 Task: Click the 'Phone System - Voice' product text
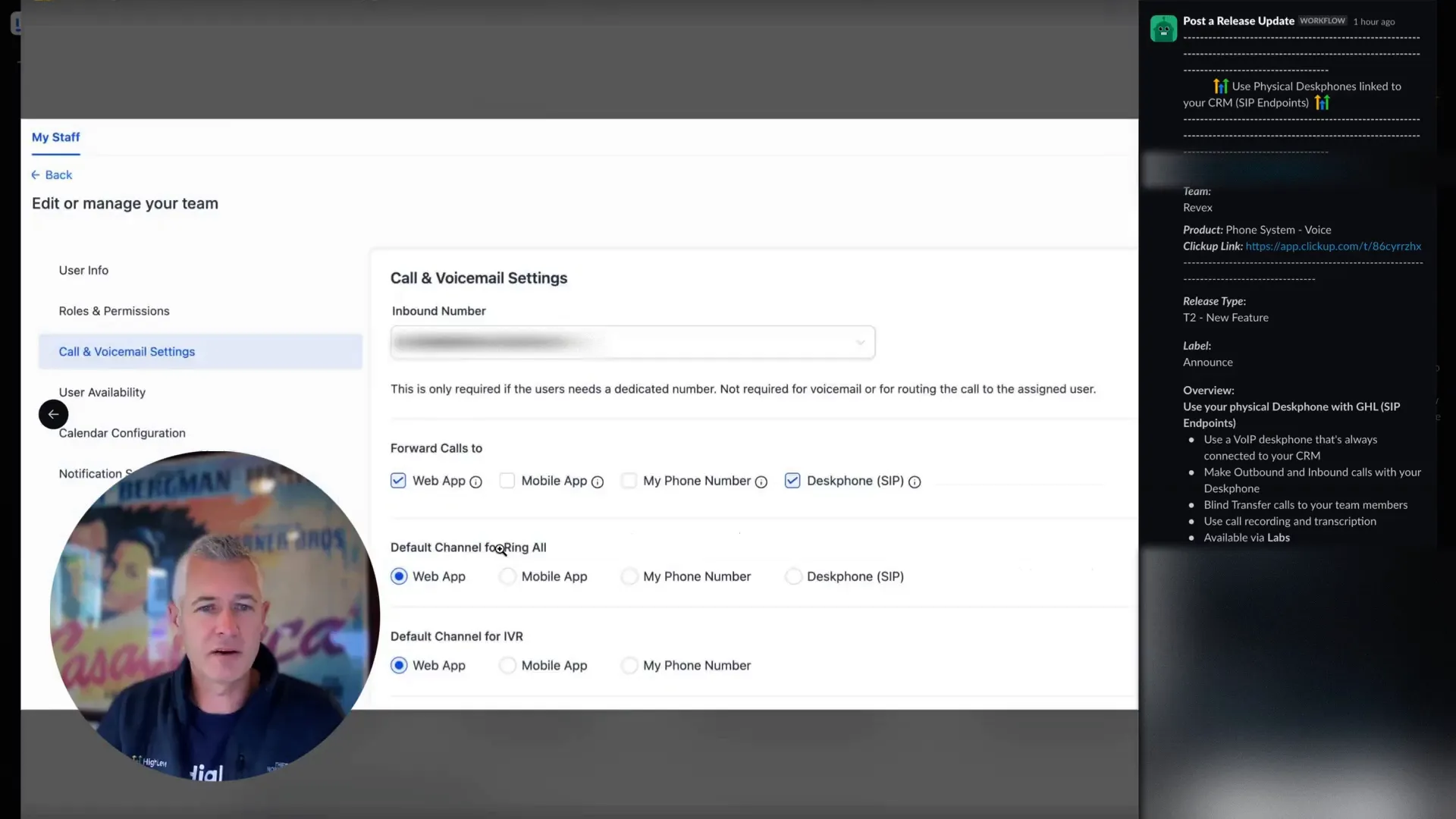tap(1279, 230)
